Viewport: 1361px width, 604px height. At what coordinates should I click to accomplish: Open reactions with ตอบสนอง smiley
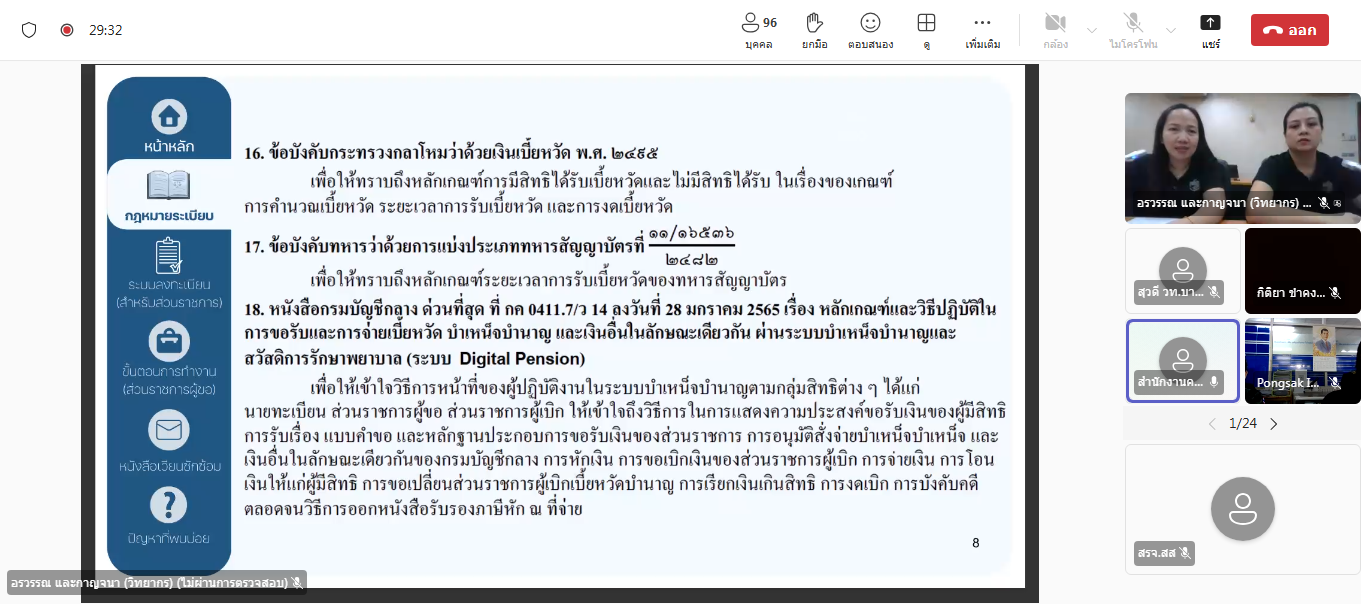870,30
